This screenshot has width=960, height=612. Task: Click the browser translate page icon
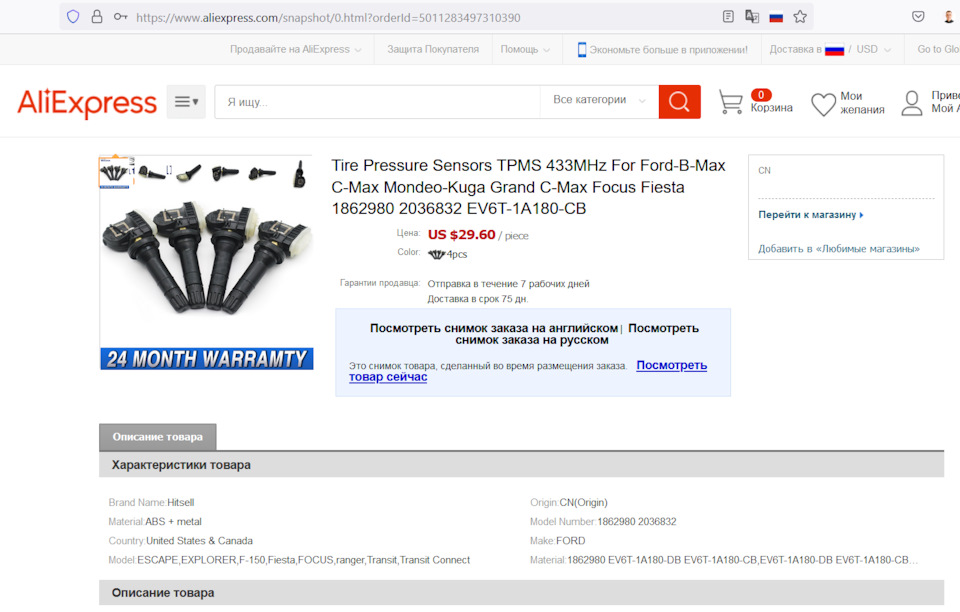tap(752, 17)
